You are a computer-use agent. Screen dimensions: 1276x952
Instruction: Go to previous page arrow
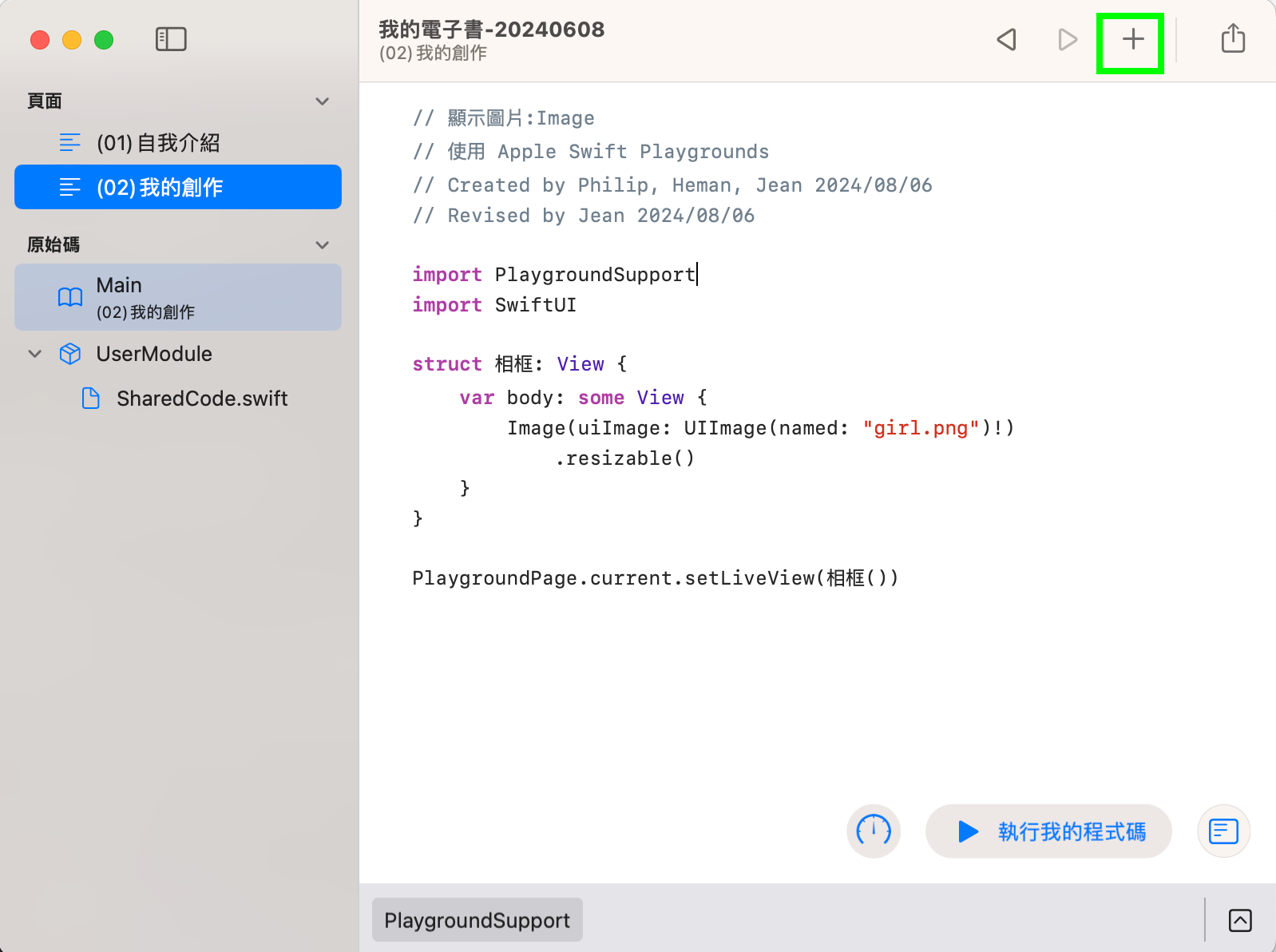click(x=1007, y=39)
